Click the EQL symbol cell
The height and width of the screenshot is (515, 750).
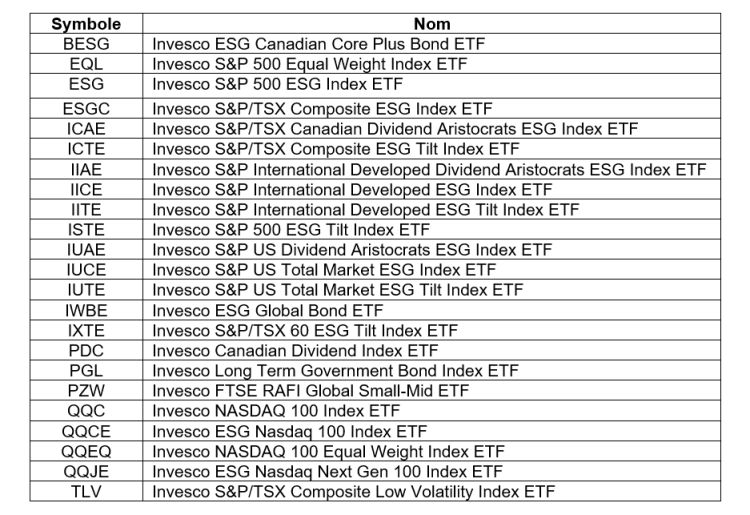point(86,64)
